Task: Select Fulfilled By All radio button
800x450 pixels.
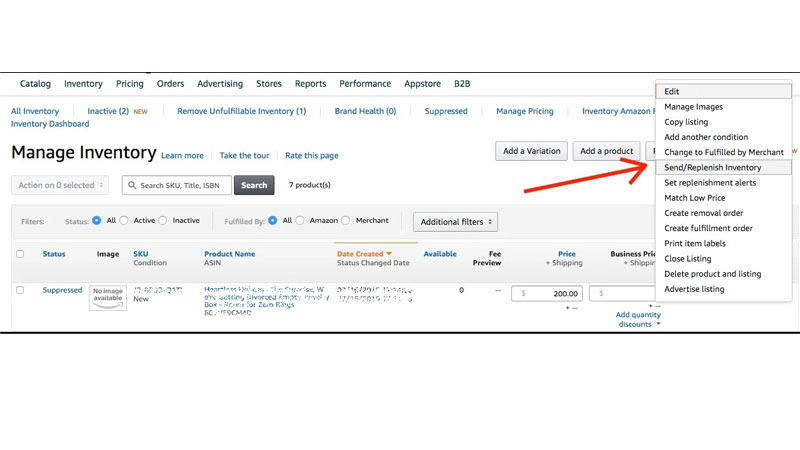Action: [272, 220]
